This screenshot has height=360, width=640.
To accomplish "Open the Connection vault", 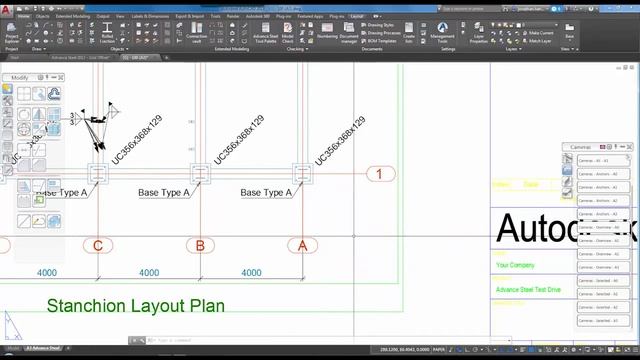I will (x=196, y=33).
